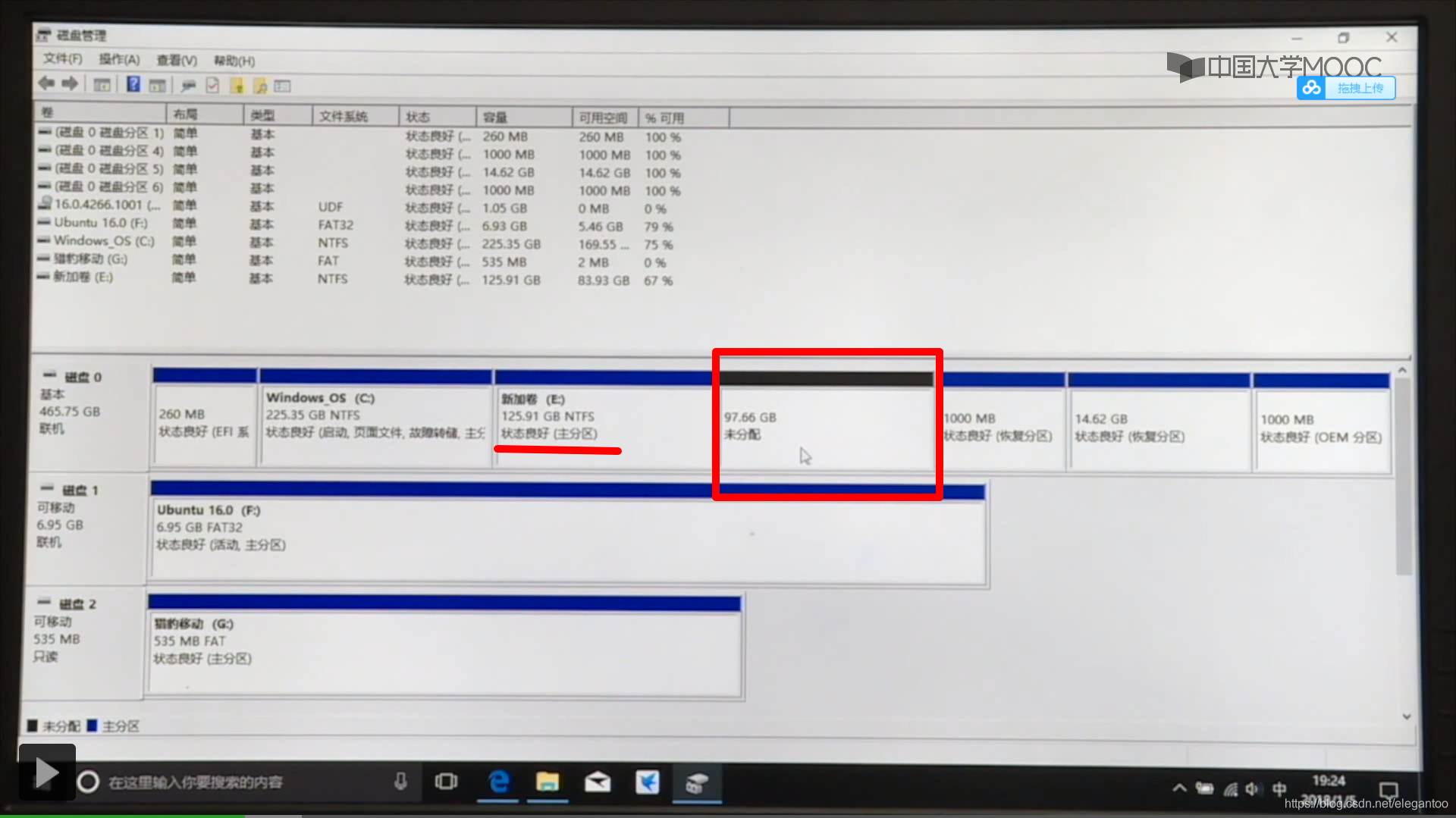The width and height of the screenshot is (1456, 818).
Task: Click the Forward arrow in the toolbar
Action: coord(70,83)
